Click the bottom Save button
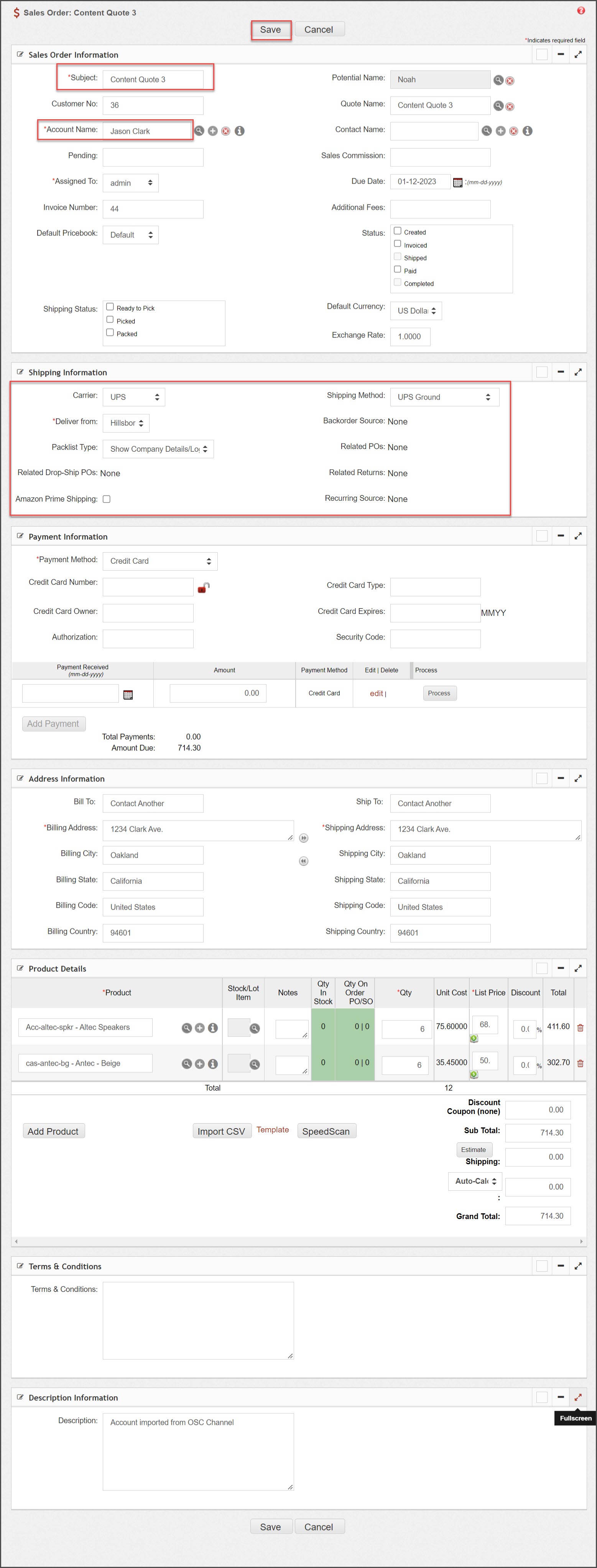597x1568 pixels. coord(271,1526)
